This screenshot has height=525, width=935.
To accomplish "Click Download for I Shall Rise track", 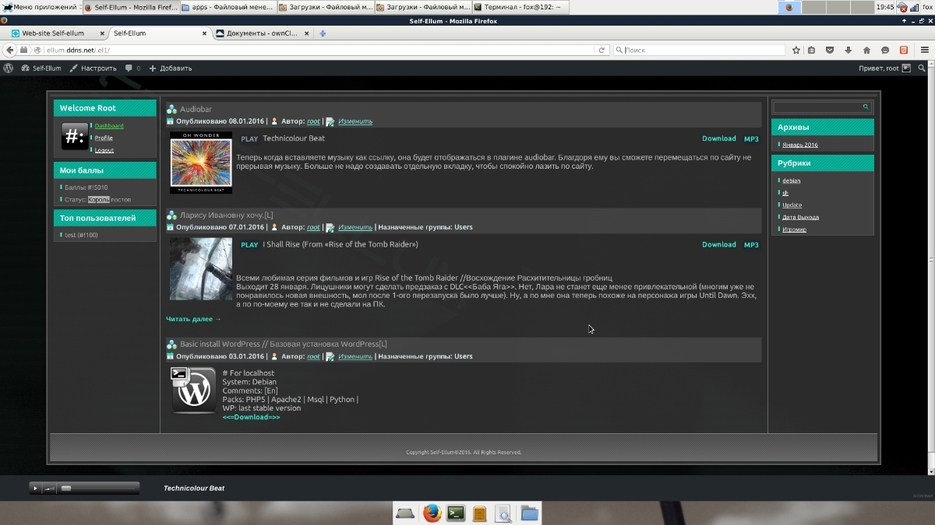I will click(719, 245).
